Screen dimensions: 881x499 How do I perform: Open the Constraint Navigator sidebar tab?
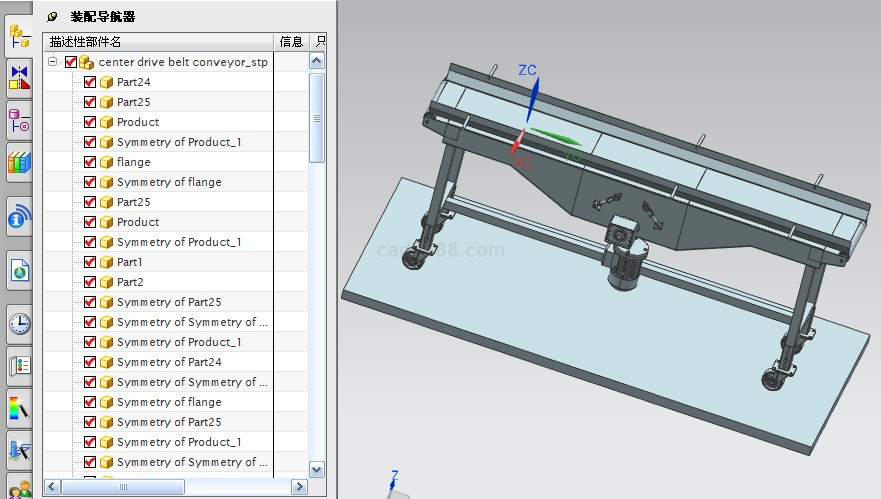tap(19, 77)
